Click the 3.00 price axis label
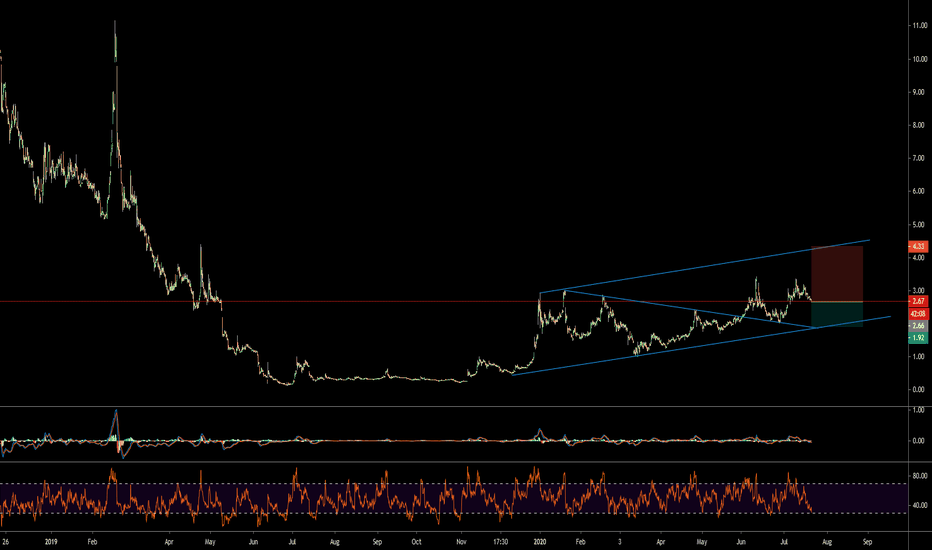The height and width of the screenshot is (550, 932). pos(919,290)
